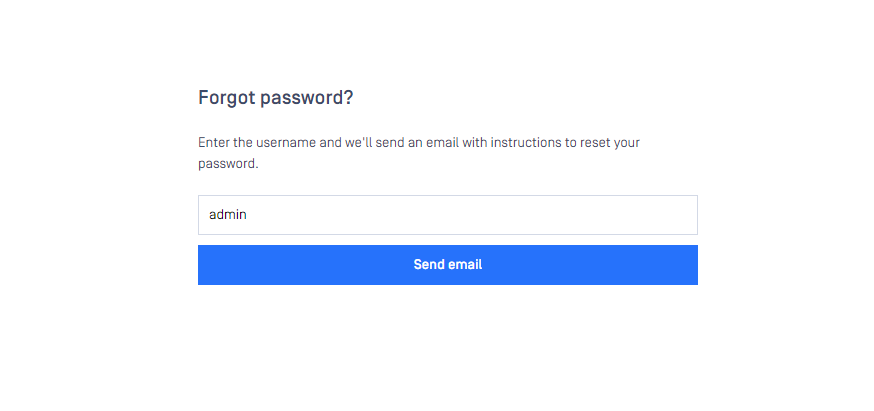Place cursor on the admin text
This screenshot has height=411, width=874.
click(x=227, y=215)
